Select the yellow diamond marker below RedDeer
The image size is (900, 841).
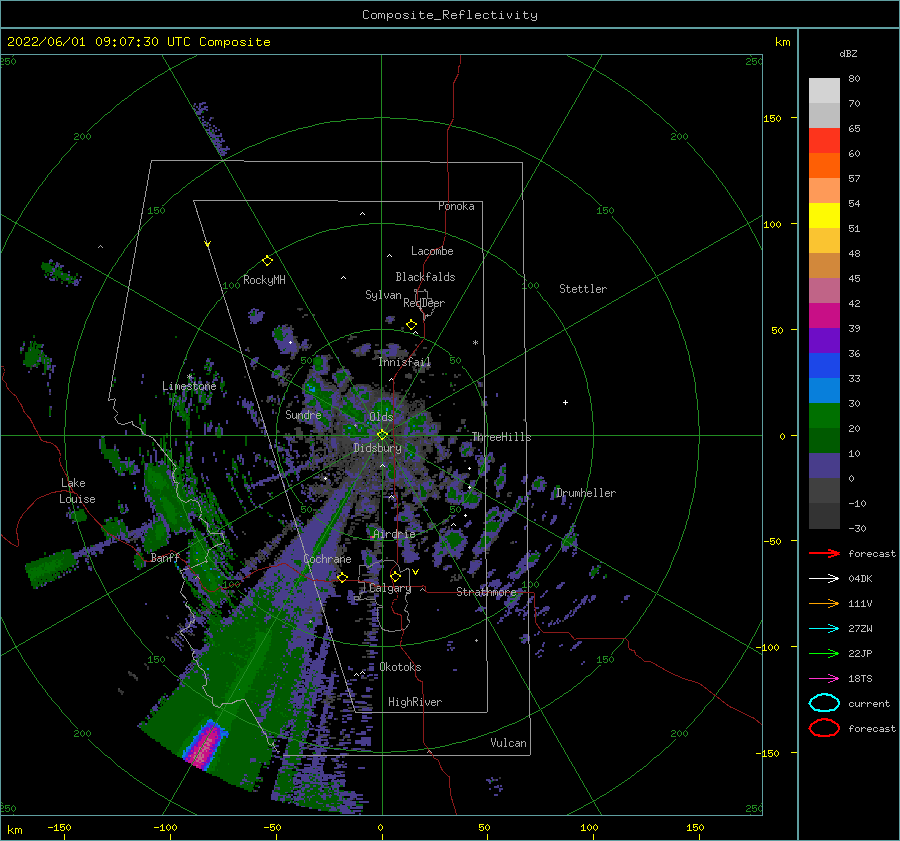[411, 325]
